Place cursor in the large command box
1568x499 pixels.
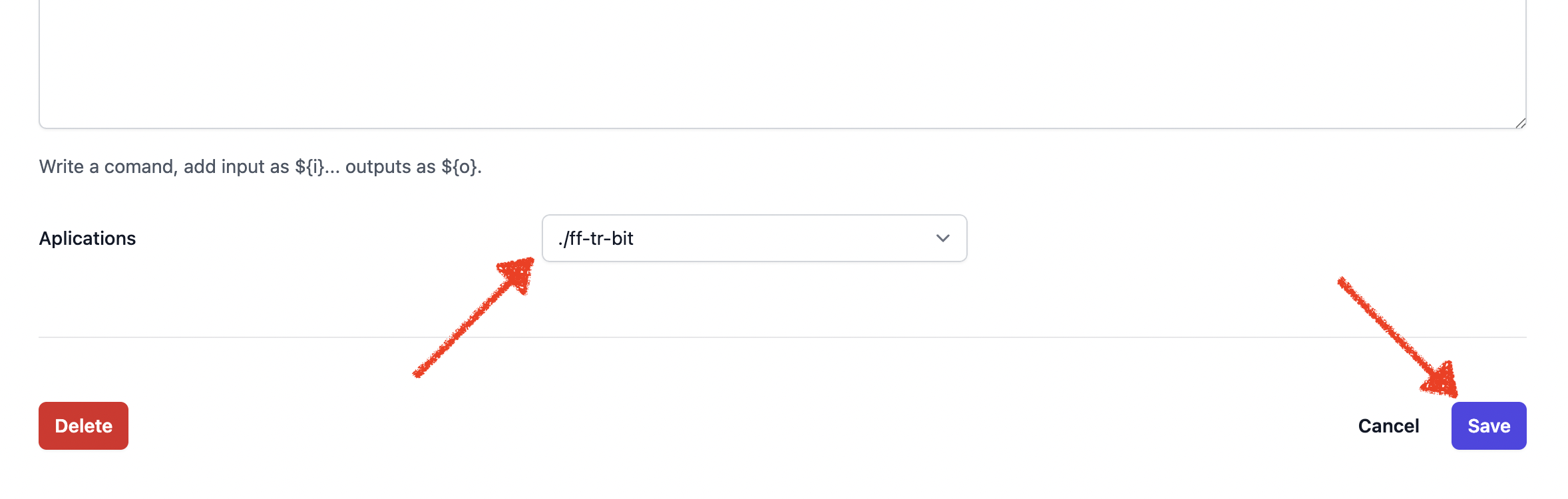782,63
